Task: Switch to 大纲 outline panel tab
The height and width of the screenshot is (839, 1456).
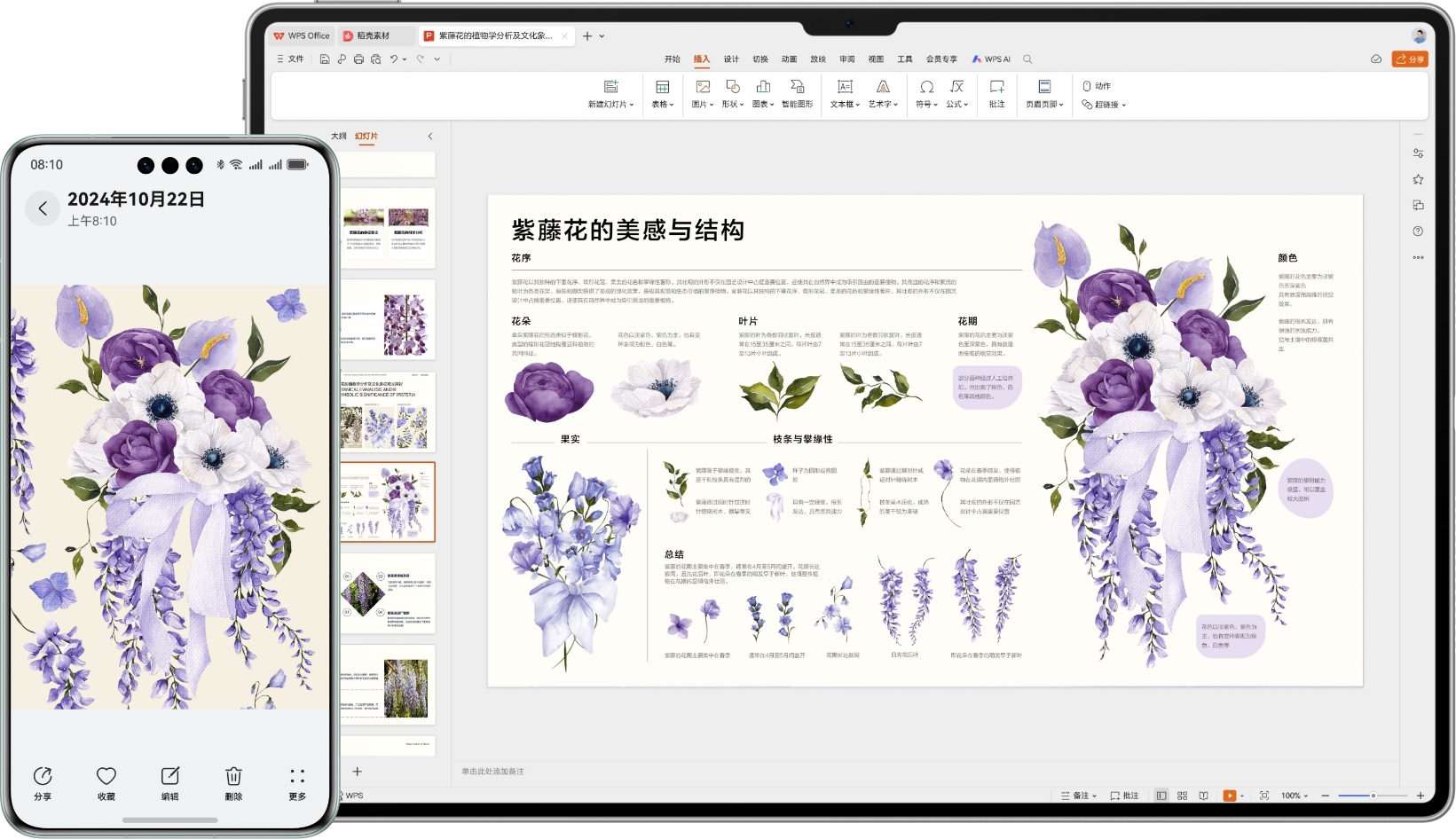Action: [338, 136]
